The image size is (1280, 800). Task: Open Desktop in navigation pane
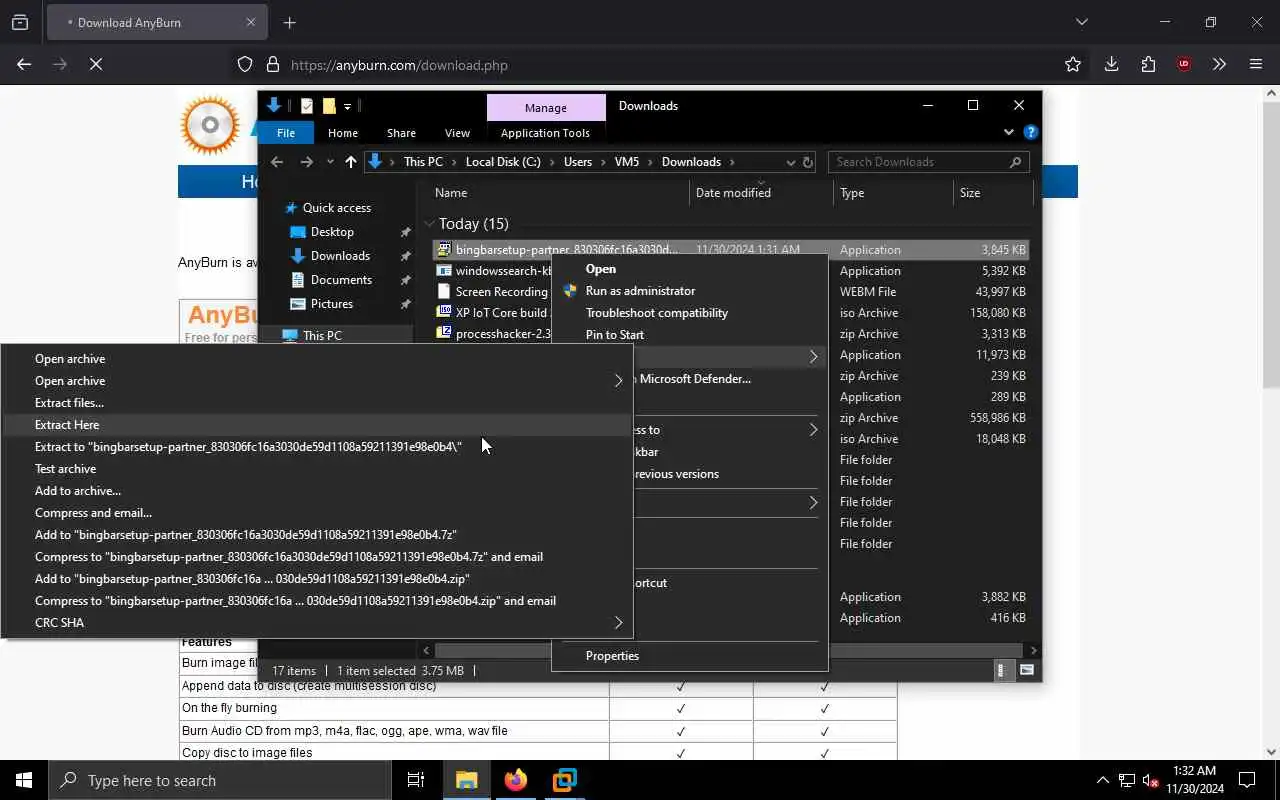[332, 232]
